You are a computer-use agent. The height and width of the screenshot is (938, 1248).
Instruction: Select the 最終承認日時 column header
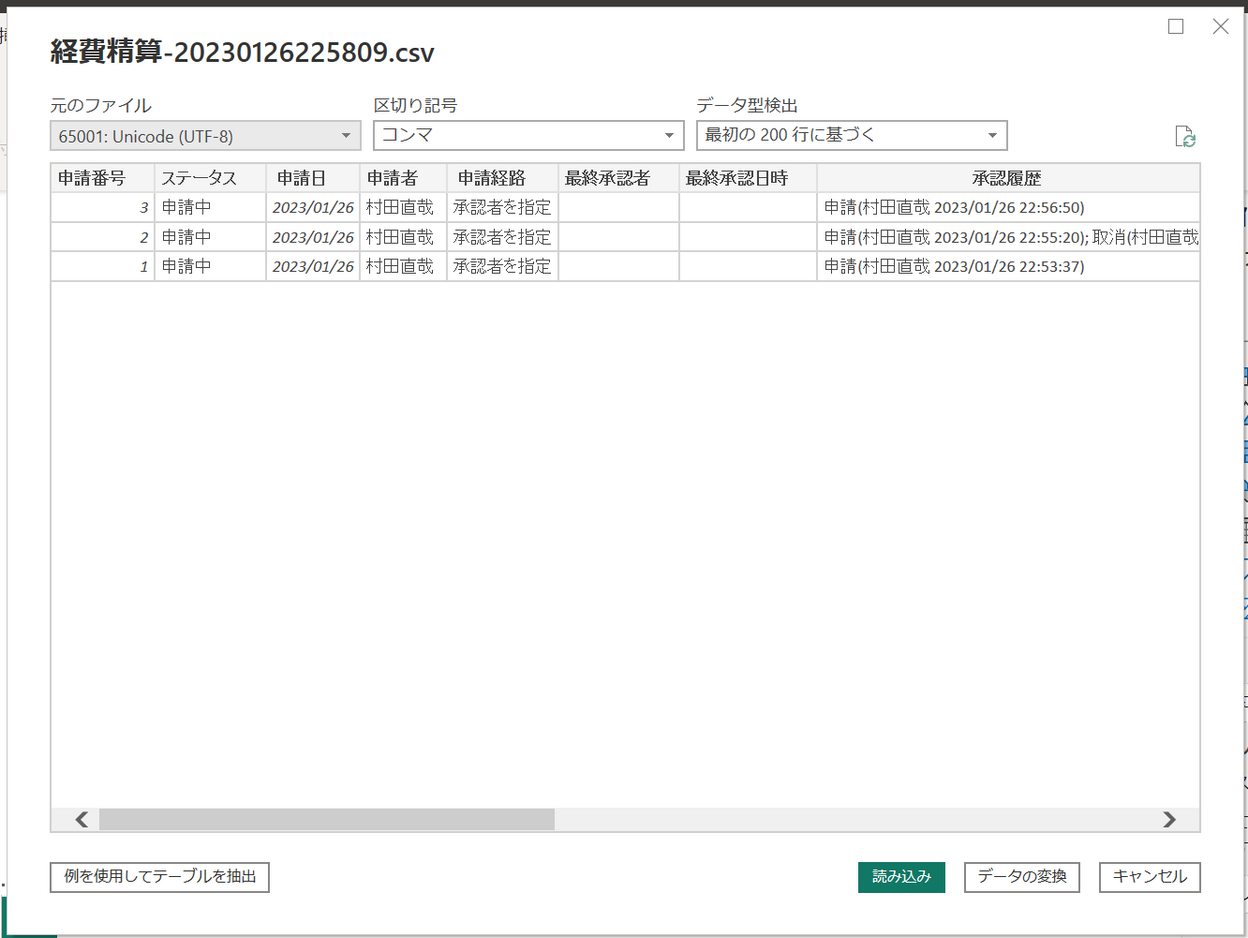748,178
